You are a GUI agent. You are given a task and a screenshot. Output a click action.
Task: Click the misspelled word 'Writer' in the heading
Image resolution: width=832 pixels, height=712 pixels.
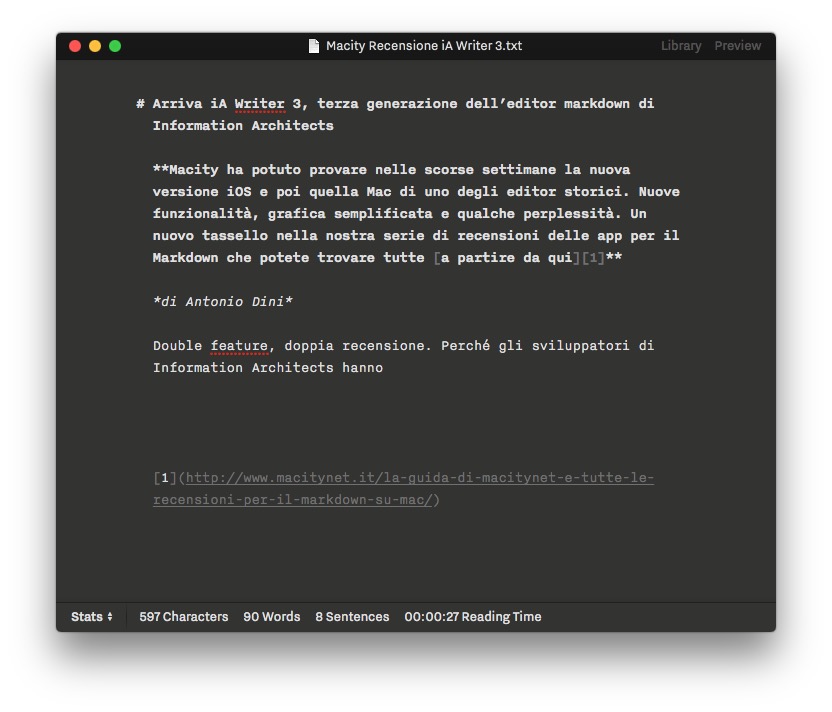point(260,104)
